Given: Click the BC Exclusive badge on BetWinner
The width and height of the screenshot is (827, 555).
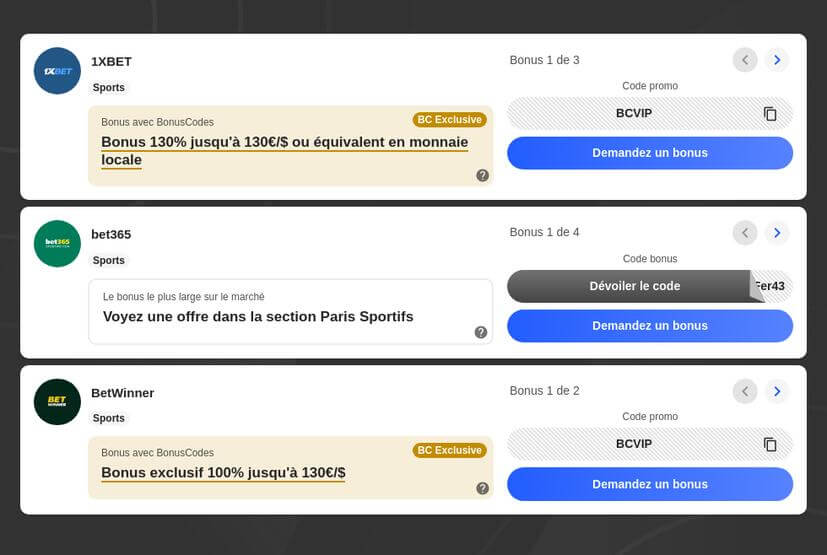Looking at the screenshot, I should [449, 451].
